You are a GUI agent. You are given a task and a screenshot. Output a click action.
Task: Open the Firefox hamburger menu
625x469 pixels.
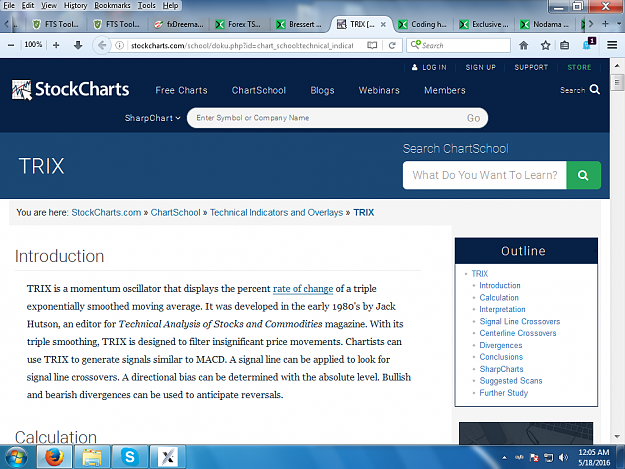click(x=612, y=45)
